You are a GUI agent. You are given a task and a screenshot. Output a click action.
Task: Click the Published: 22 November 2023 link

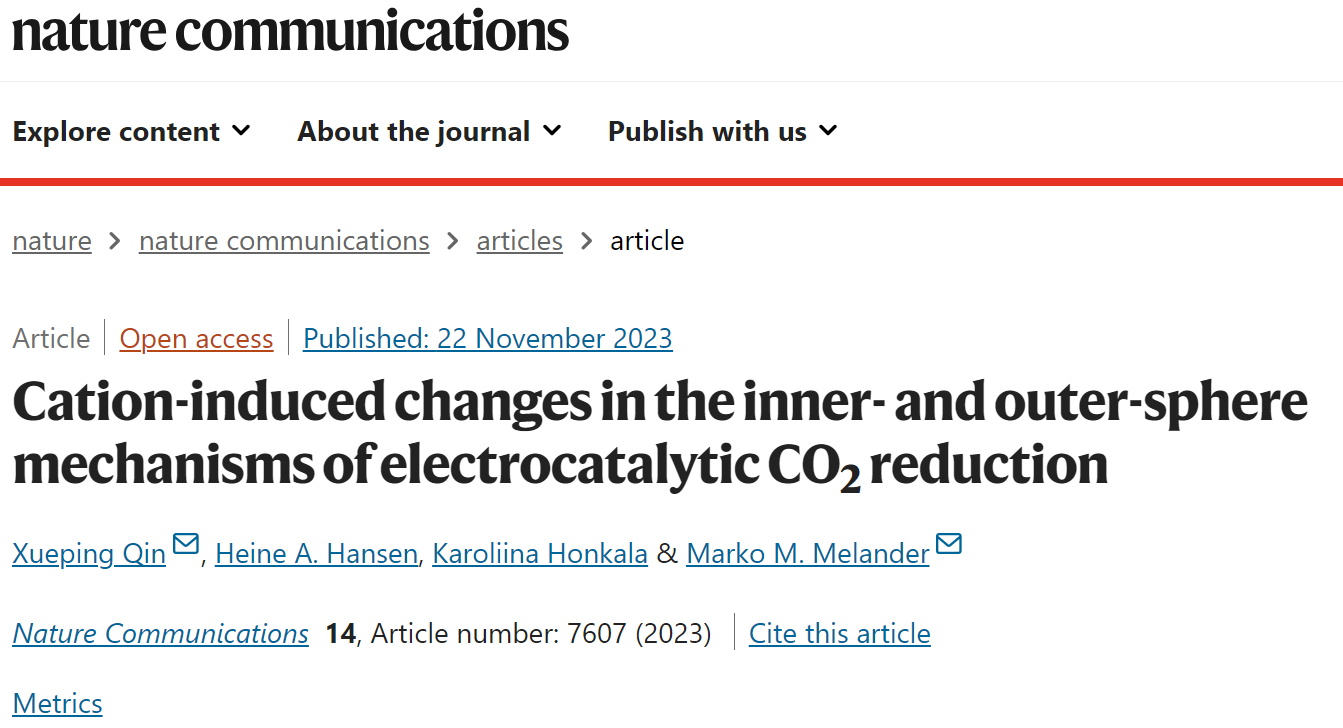488,339
